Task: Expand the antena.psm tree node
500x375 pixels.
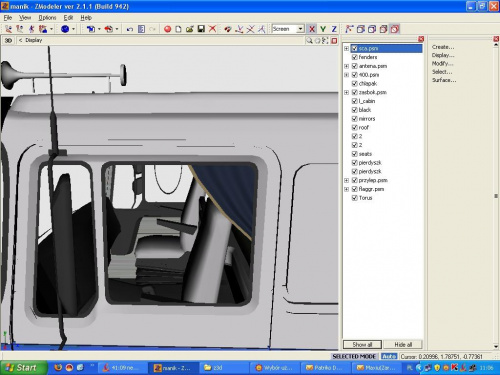Action: tap(346, 66)
